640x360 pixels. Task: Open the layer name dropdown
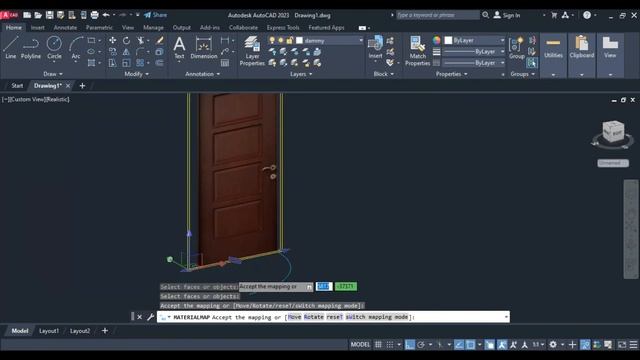tap(361, 40)
